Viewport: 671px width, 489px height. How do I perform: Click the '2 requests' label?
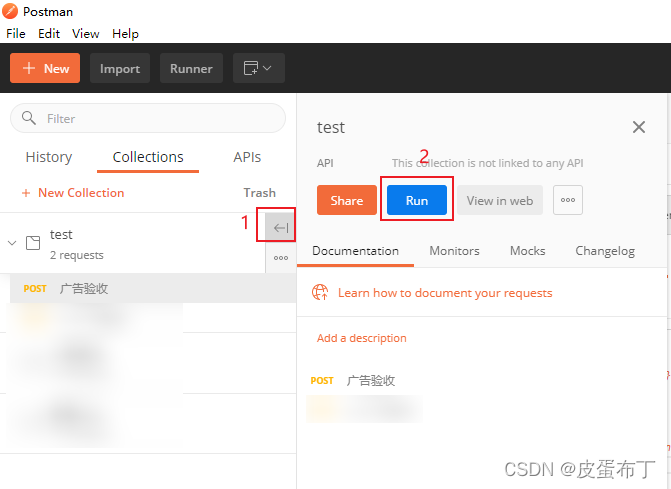[77, 255]
